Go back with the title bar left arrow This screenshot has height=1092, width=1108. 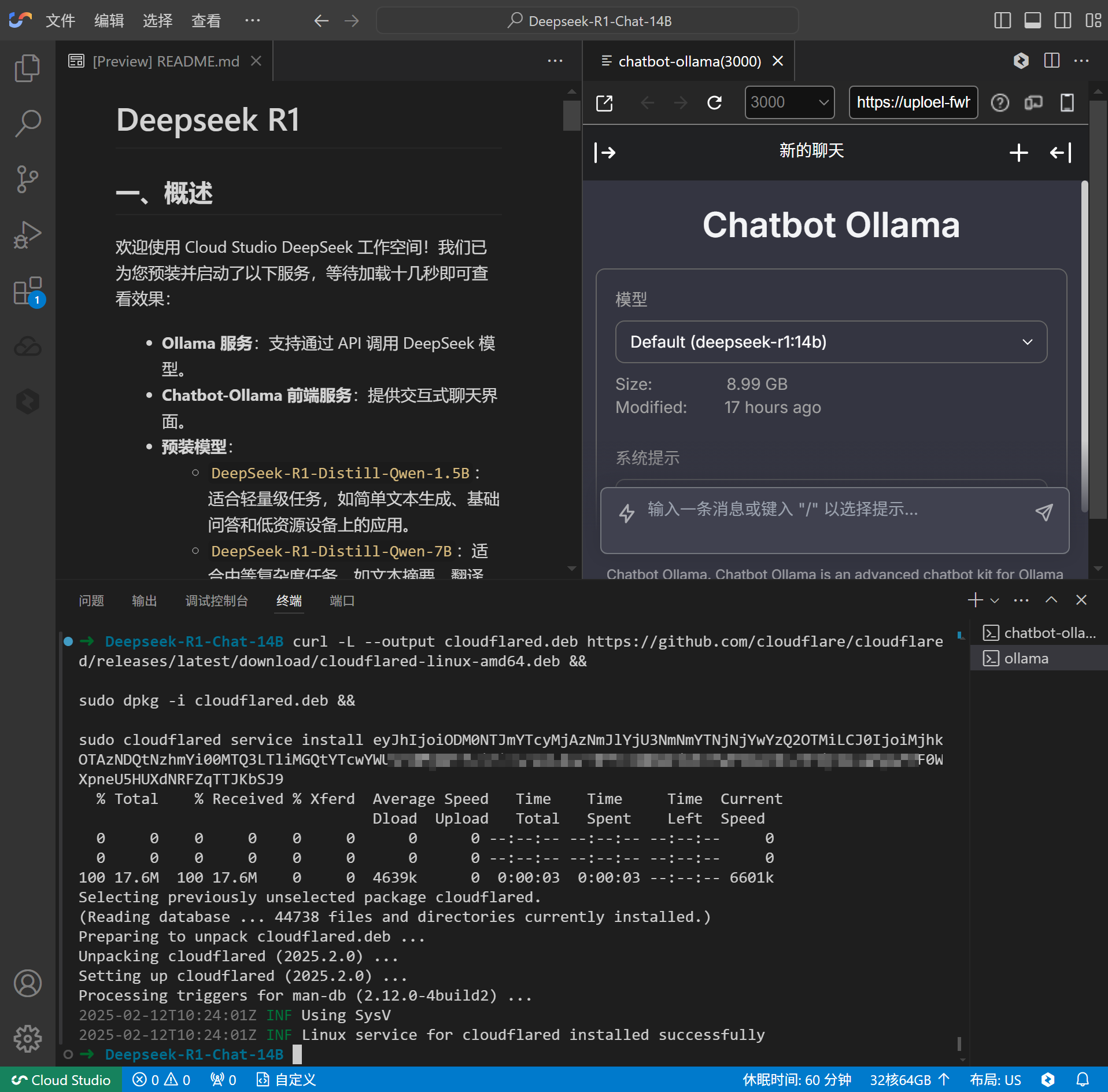(322, 21)
